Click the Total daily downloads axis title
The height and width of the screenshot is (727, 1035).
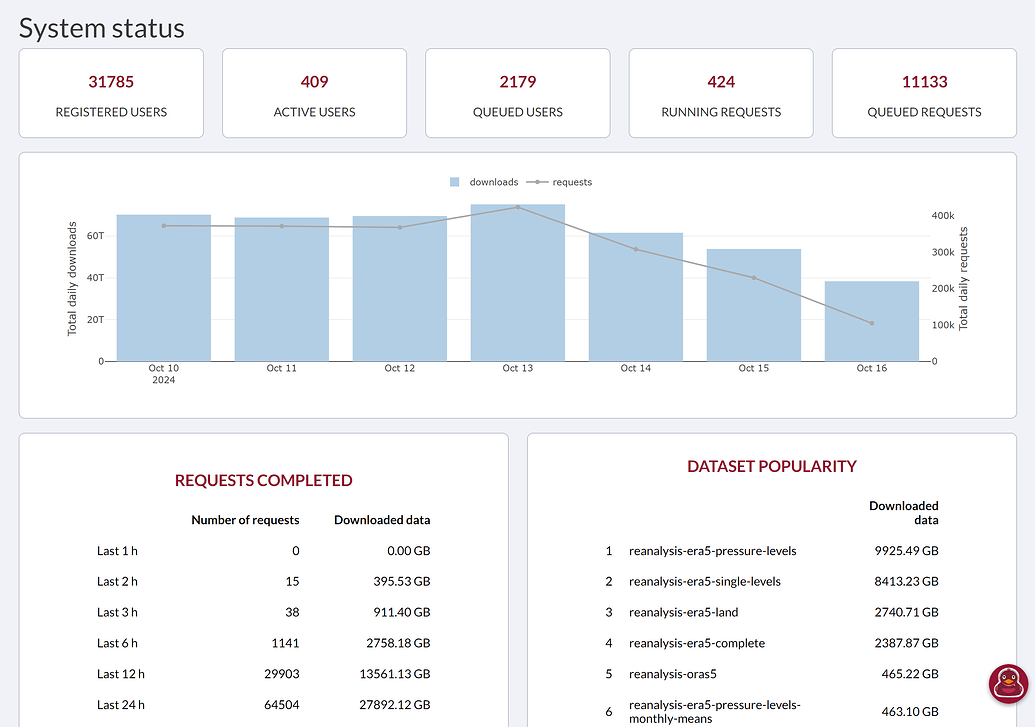tap(72, 279)
